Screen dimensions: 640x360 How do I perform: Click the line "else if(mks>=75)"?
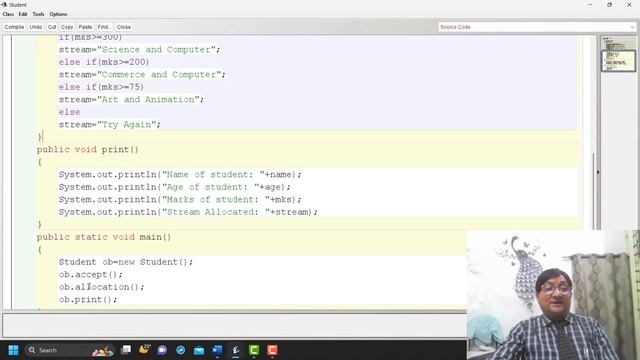pos(101,87)
